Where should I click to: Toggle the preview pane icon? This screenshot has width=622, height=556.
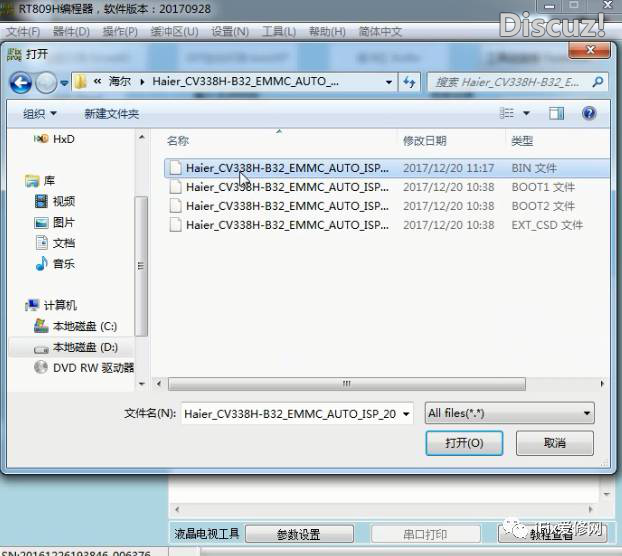(x=556, y=114)
